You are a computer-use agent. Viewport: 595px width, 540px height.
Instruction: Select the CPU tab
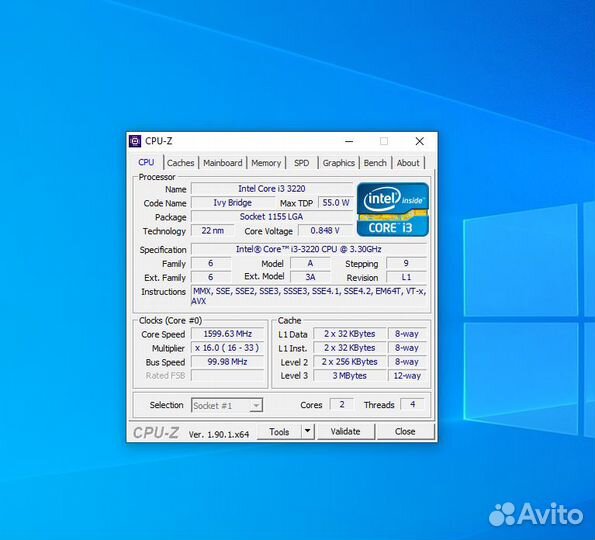tap(146, 162)
